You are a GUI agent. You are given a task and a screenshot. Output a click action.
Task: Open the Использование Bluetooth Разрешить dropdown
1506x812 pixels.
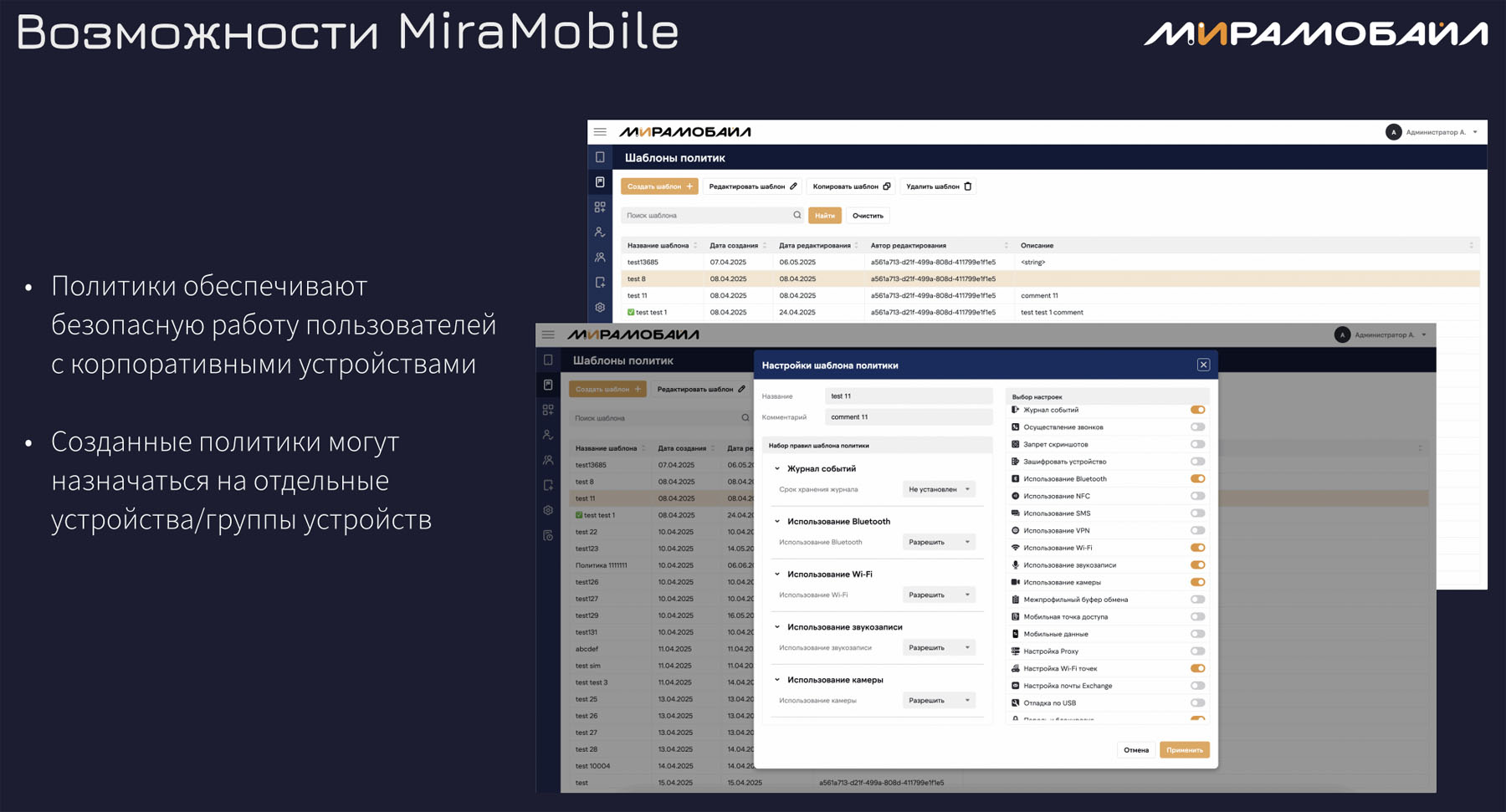click(x=939, y=542)
